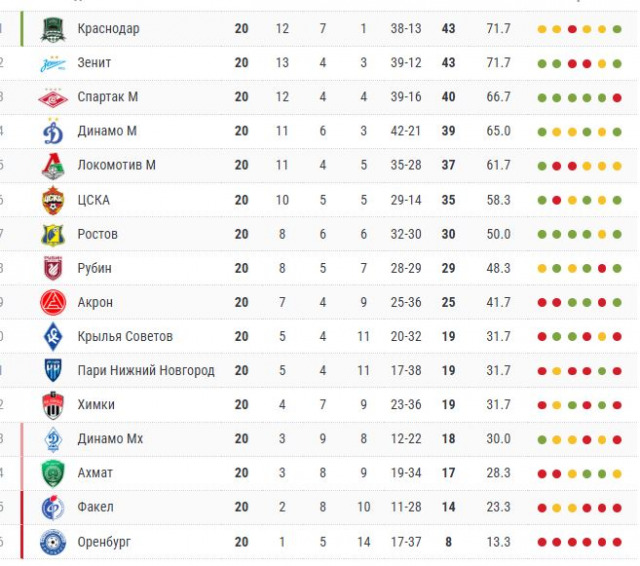
Task: Click the Краснодар club logo
Action: (53, 29)
